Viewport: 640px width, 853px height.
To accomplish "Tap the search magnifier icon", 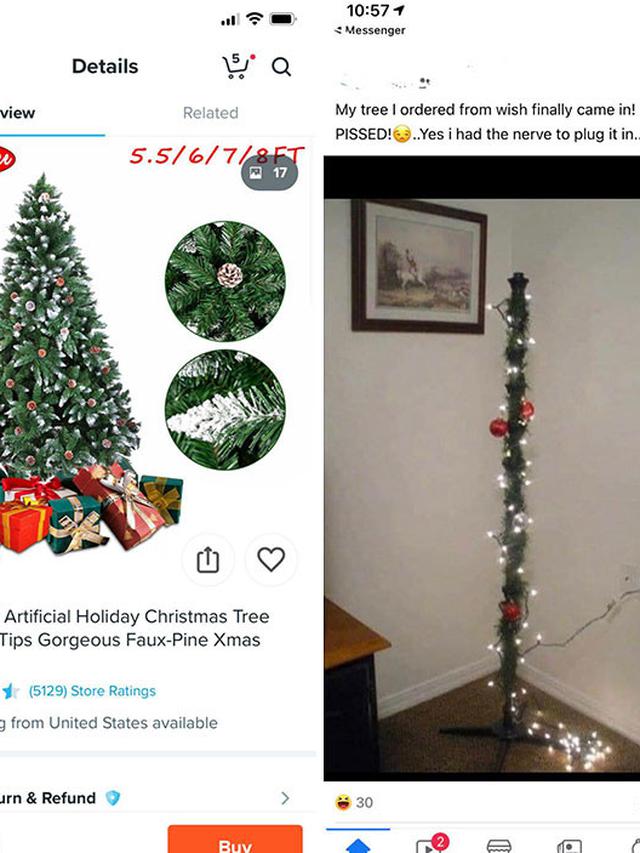I will pyautogui.click(x=281, y=67).
